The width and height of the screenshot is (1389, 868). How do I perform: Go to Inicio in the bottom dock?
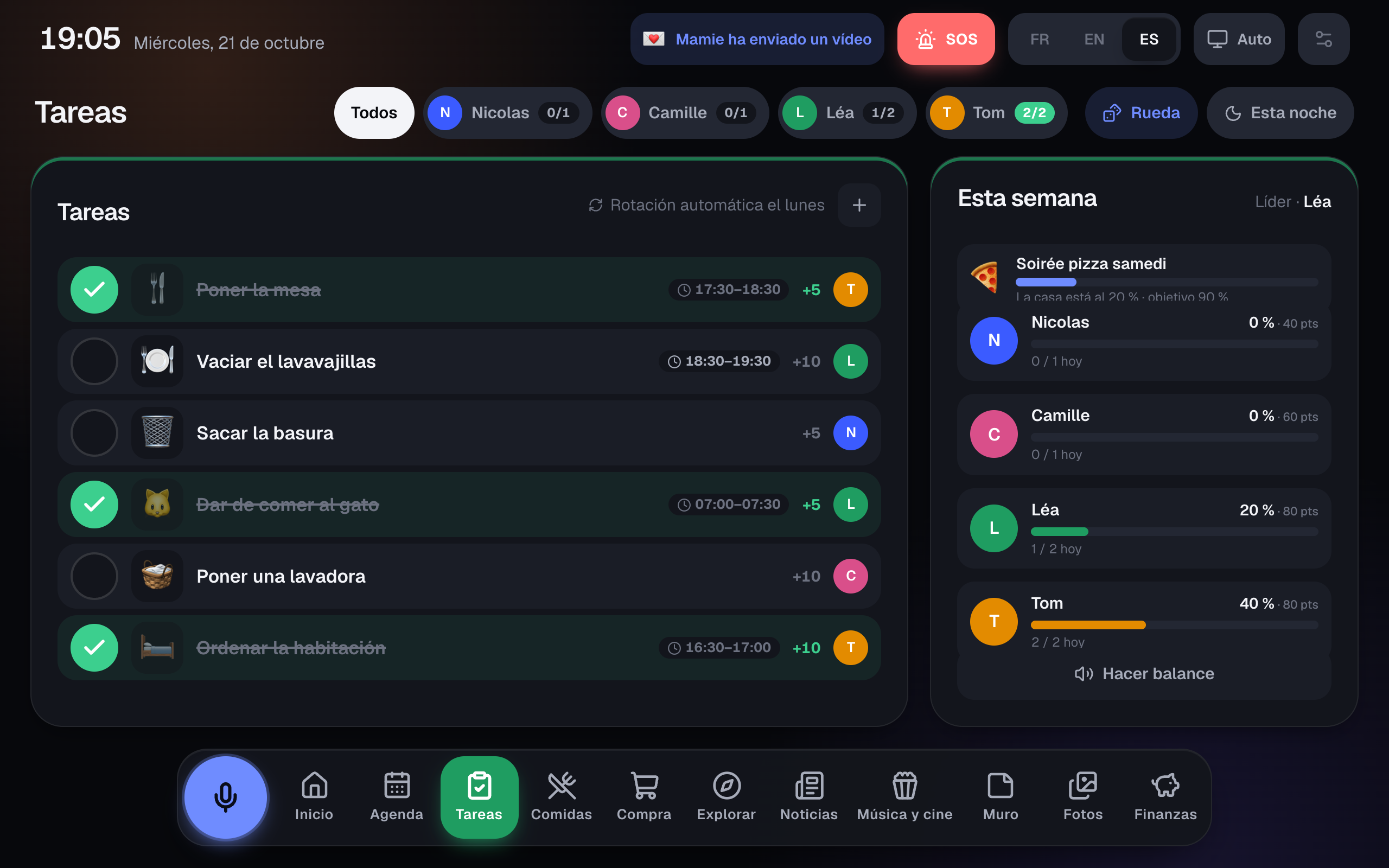(x=314, y=797)
